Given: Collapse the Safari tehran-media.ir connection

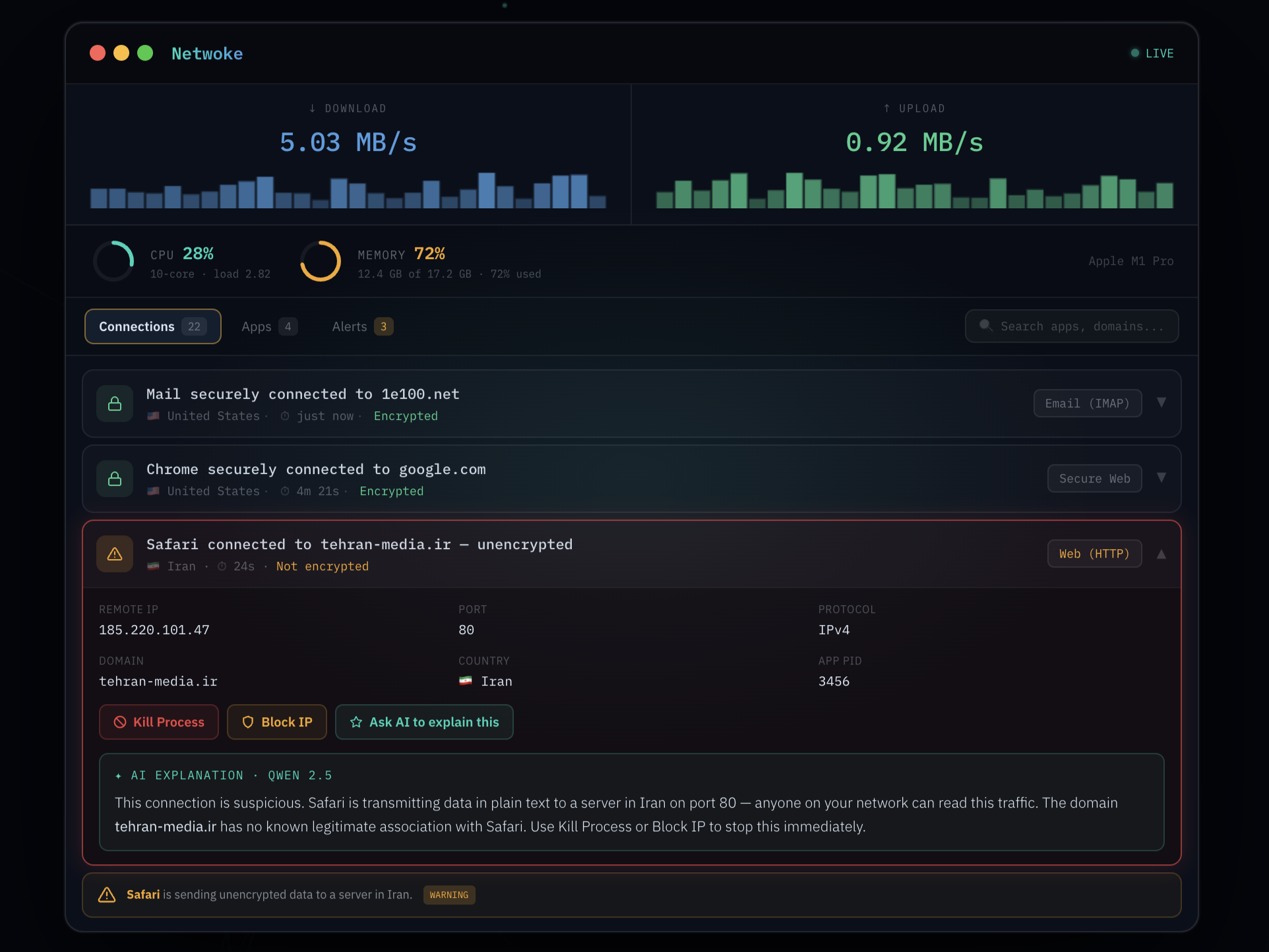Looking at the screenshot, I should click(x=1161, y=554).
